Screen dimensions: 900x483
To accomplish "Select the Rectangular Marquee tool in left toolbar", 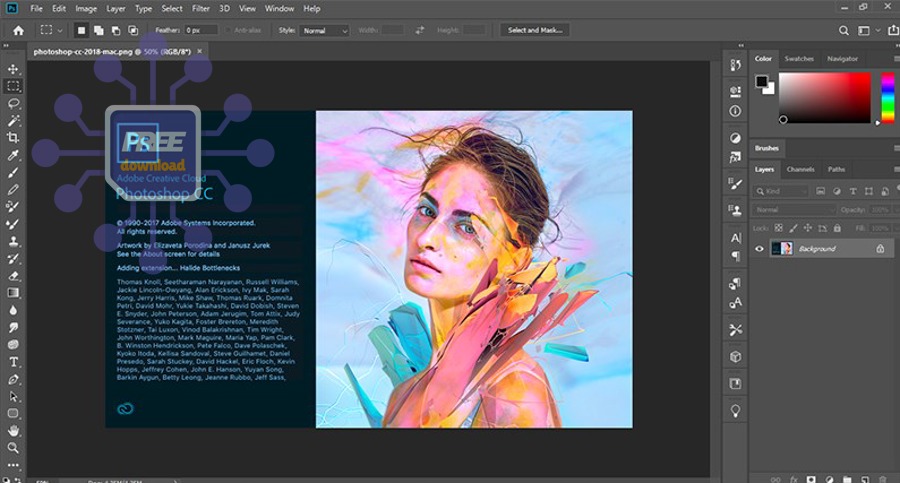I will (x=13, y=86).
